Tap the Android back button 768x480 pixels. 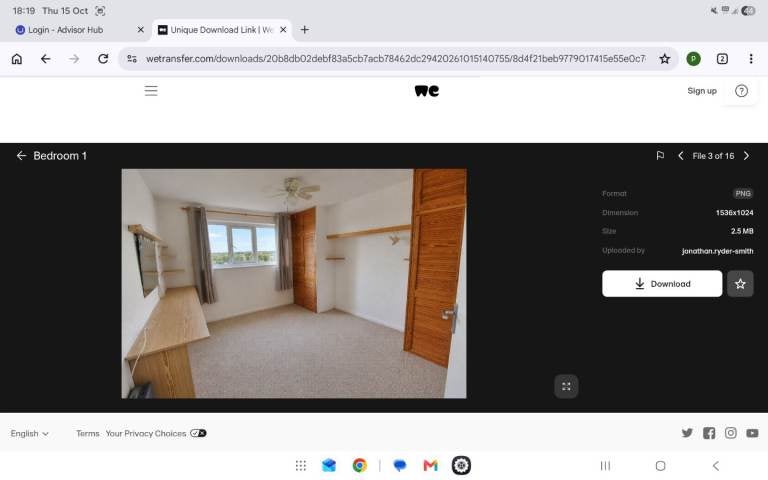(x=716, y=465)
